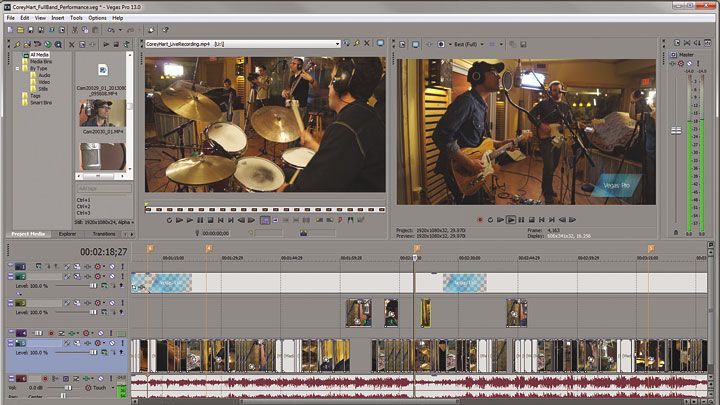Open the trimmer media file dropdown
This screenshot has width=720, height=405.
pyautogui.click(x=337, y=44)
